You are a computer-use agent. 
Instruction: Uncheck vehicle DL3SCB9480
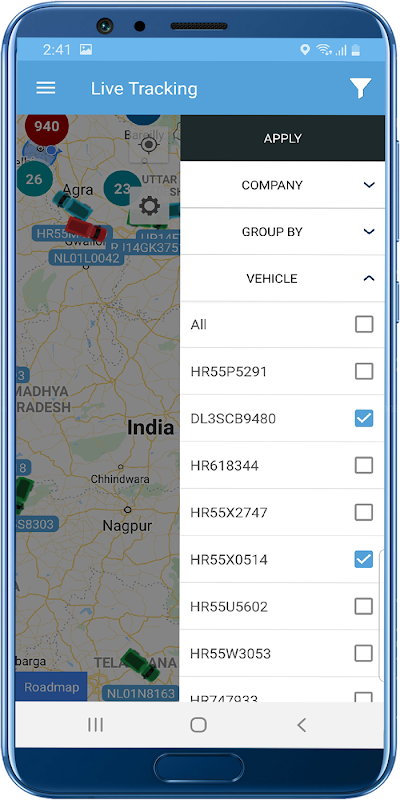pos(364,418)
